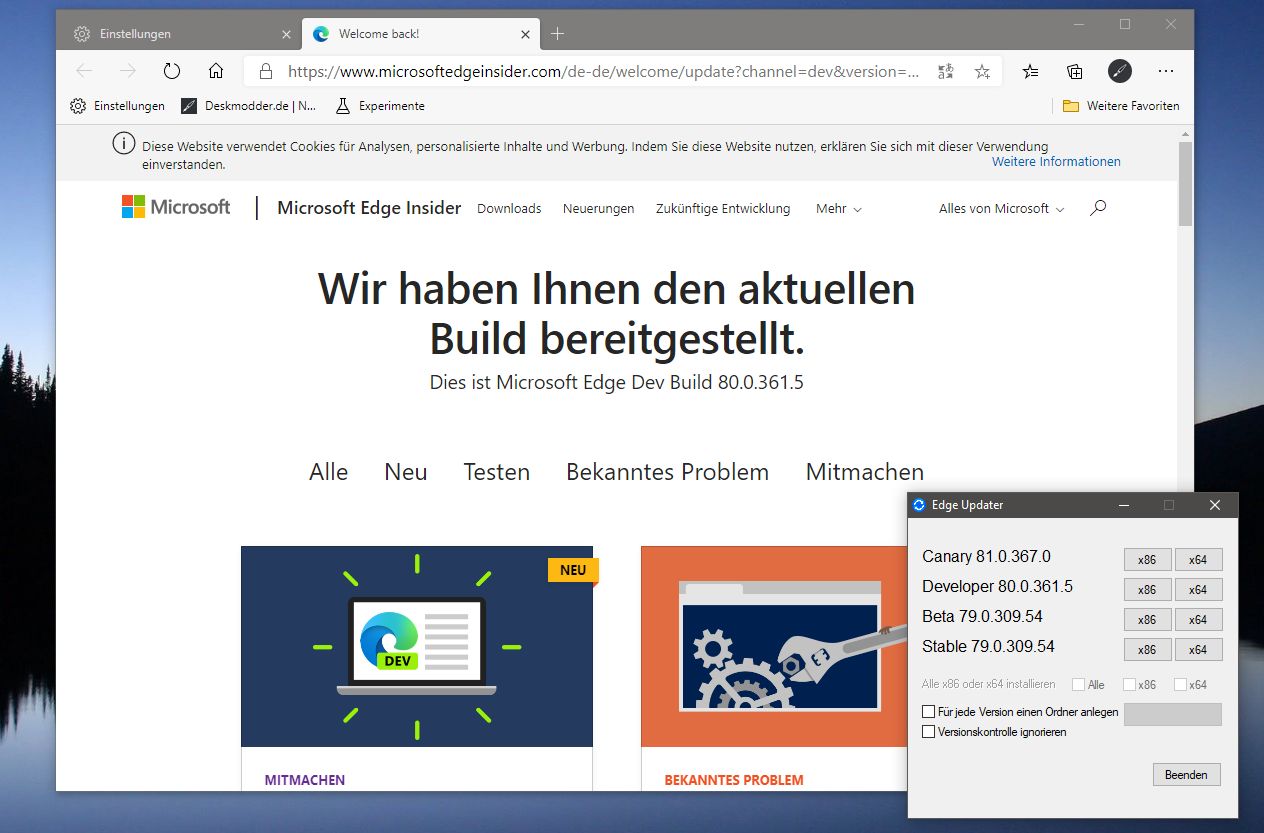
Task: Click the Edge Updater title icon
Action: tap(919, 505)
